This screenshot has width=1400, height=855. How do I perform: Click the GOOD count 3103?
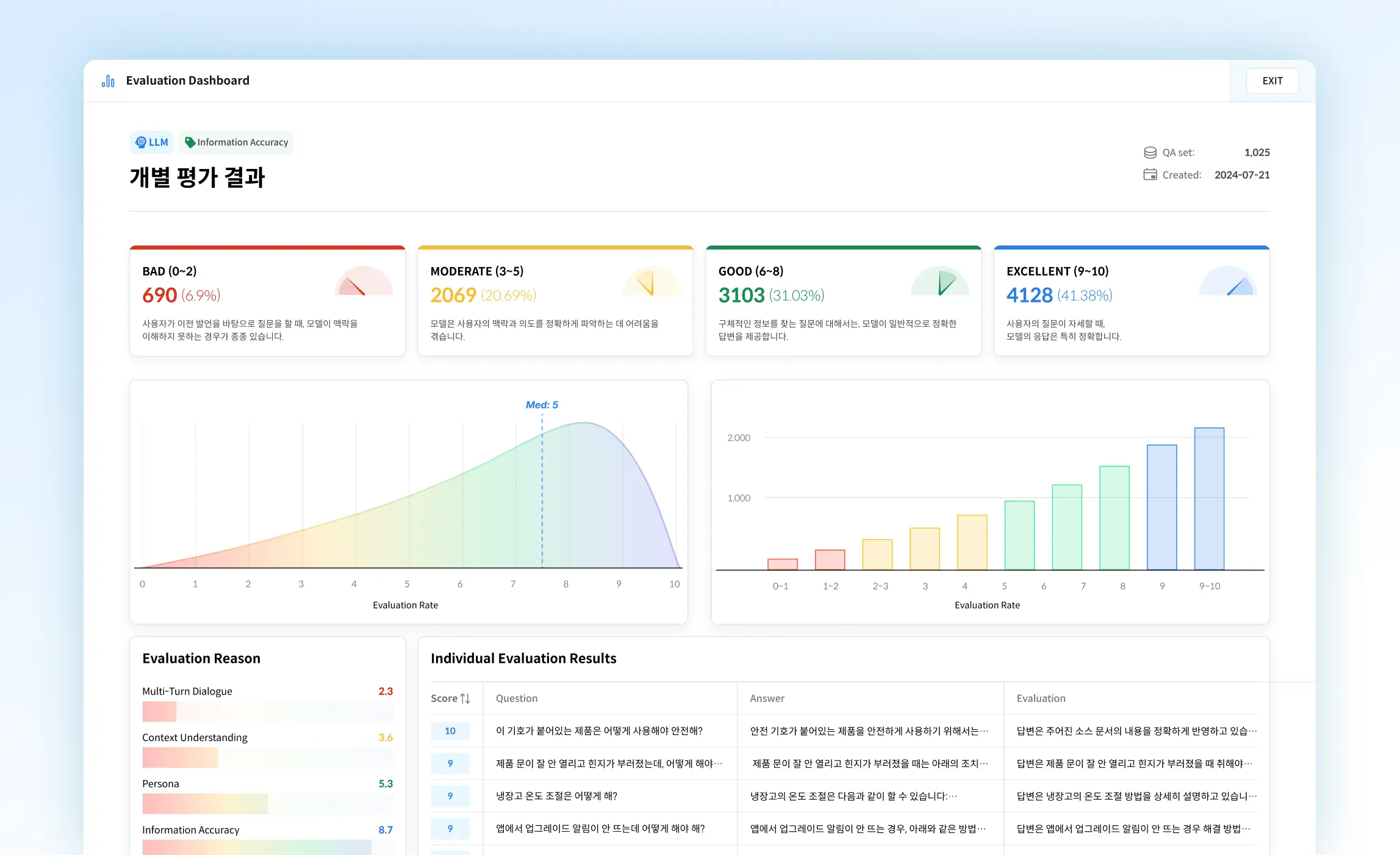(741, 295)
